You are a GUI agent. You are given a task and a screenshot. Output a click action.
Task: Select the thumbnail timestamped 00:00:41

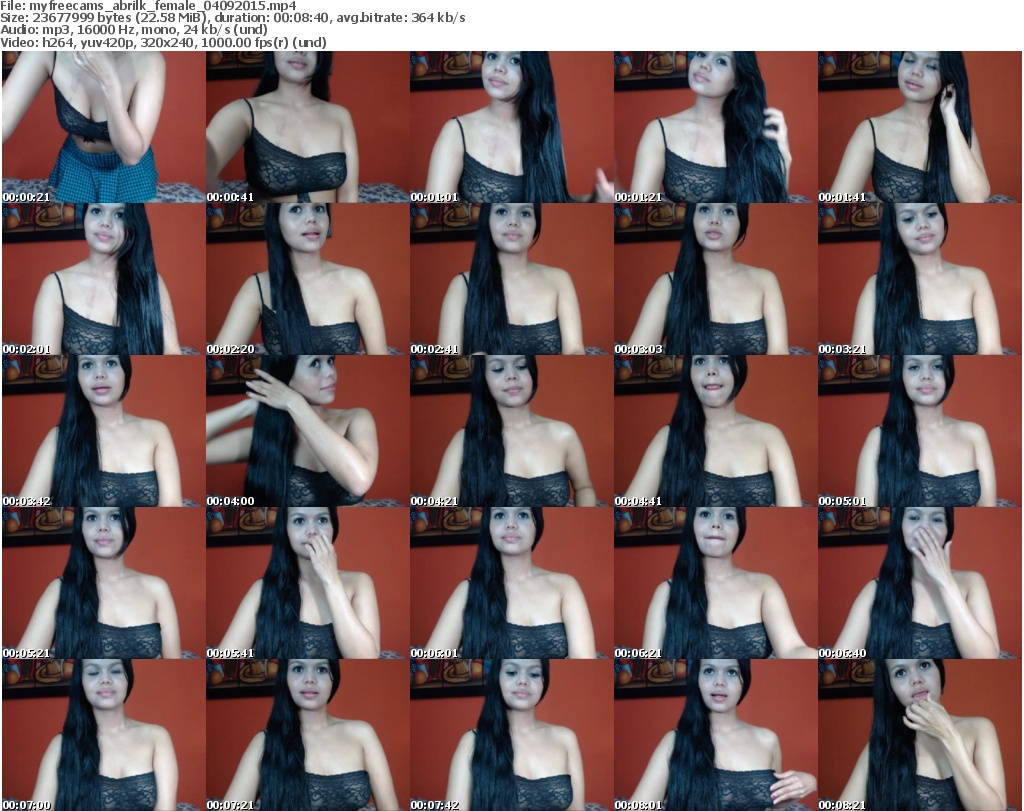click(x=308, y=127)
